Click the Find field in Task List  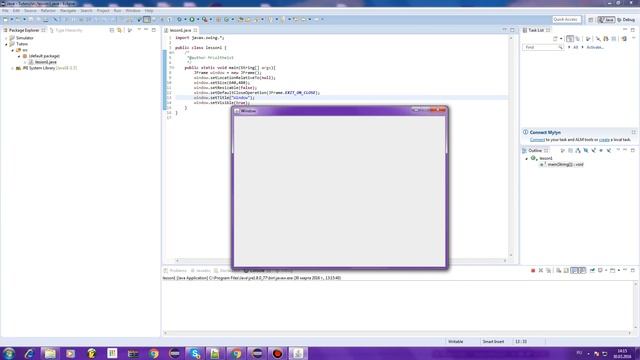[543, 47]
